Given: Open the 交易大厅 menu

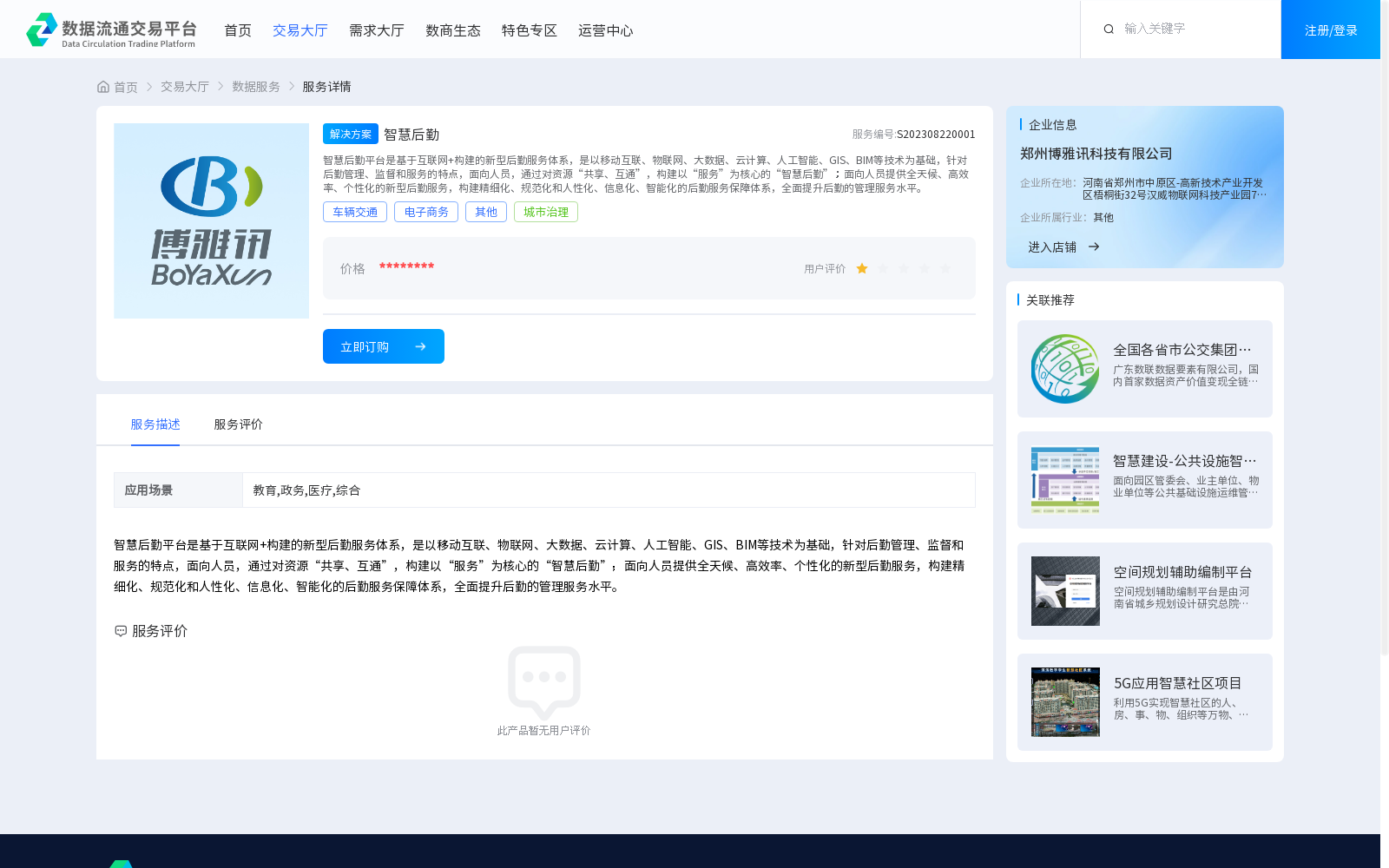Looking at the screenshot, I should pos(300,30).
